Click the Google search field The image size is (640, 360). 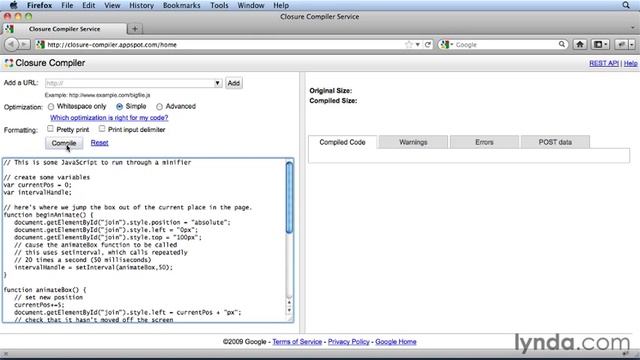coord(506,44)
